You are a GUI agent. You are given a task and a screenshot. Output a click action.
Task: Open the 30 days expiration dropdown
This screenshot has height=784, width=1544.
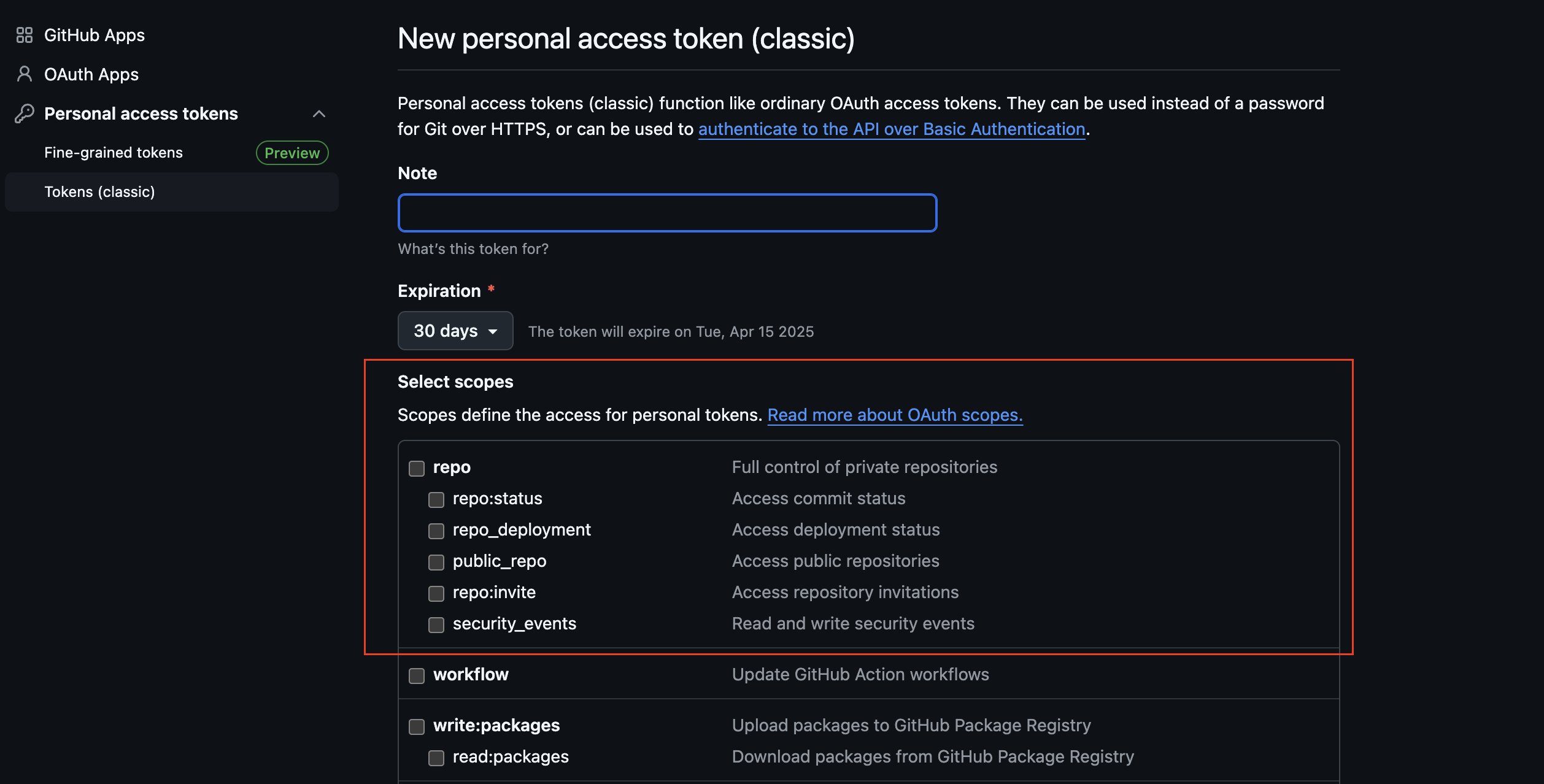click(x=455, y=331)
